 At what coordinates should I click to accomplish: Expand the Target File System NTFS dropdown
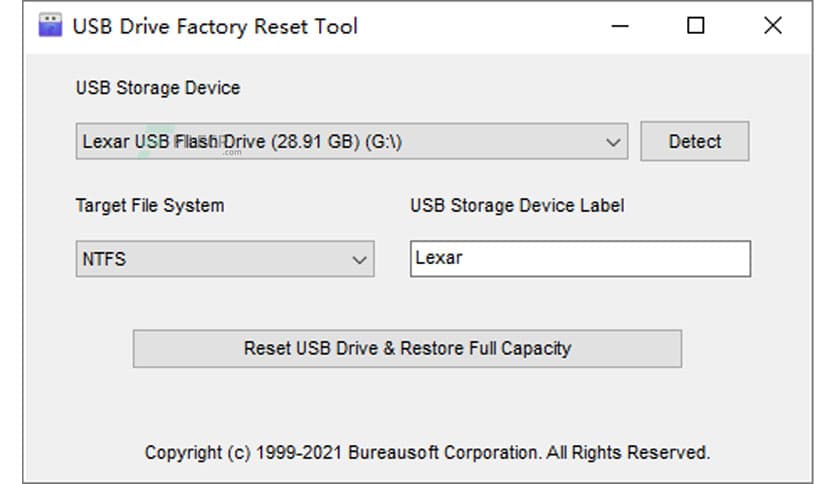[224, 259]
